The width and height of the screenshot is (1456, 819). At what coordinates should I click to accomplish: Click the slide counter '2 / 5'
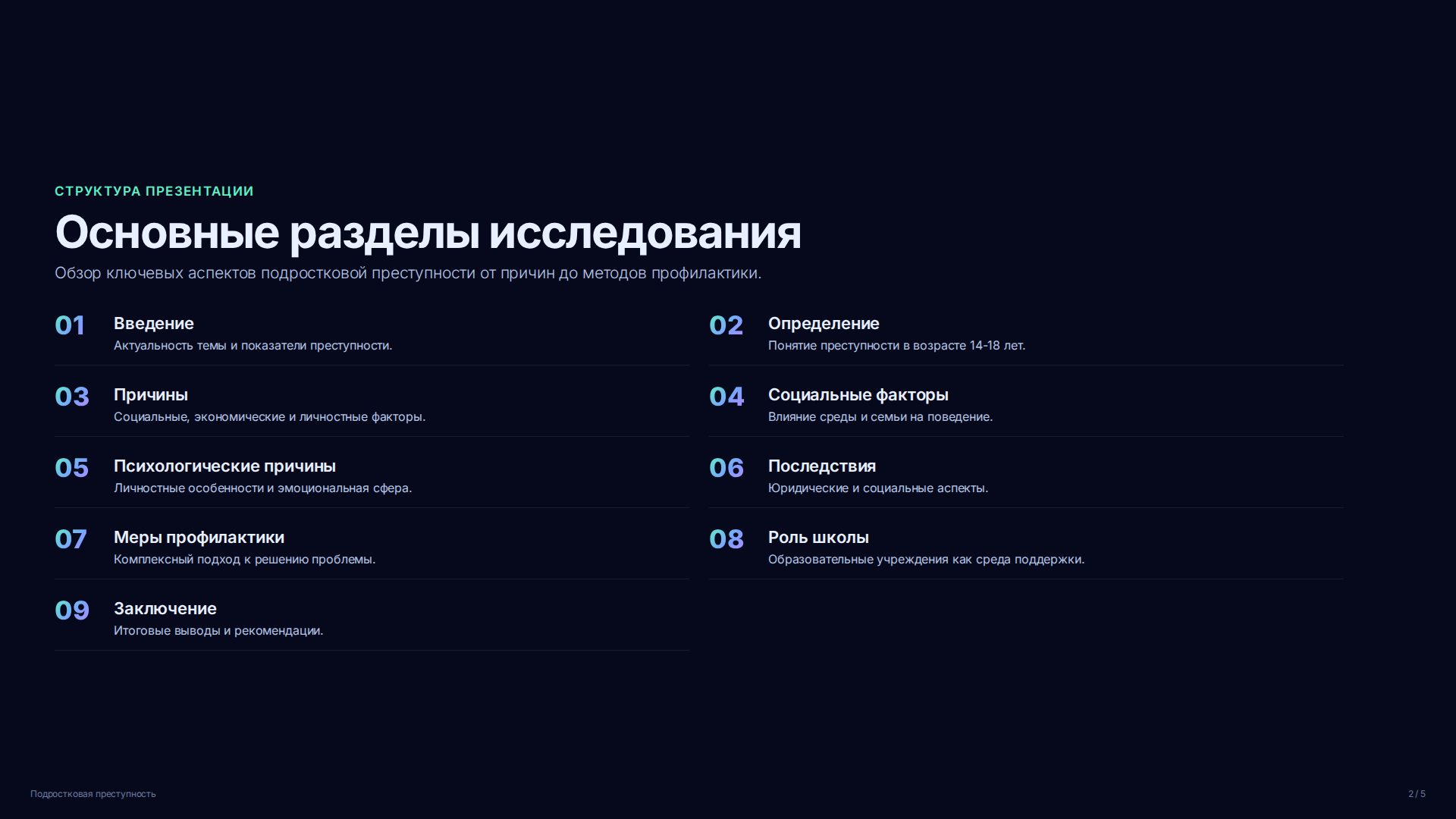[1417, 794]
